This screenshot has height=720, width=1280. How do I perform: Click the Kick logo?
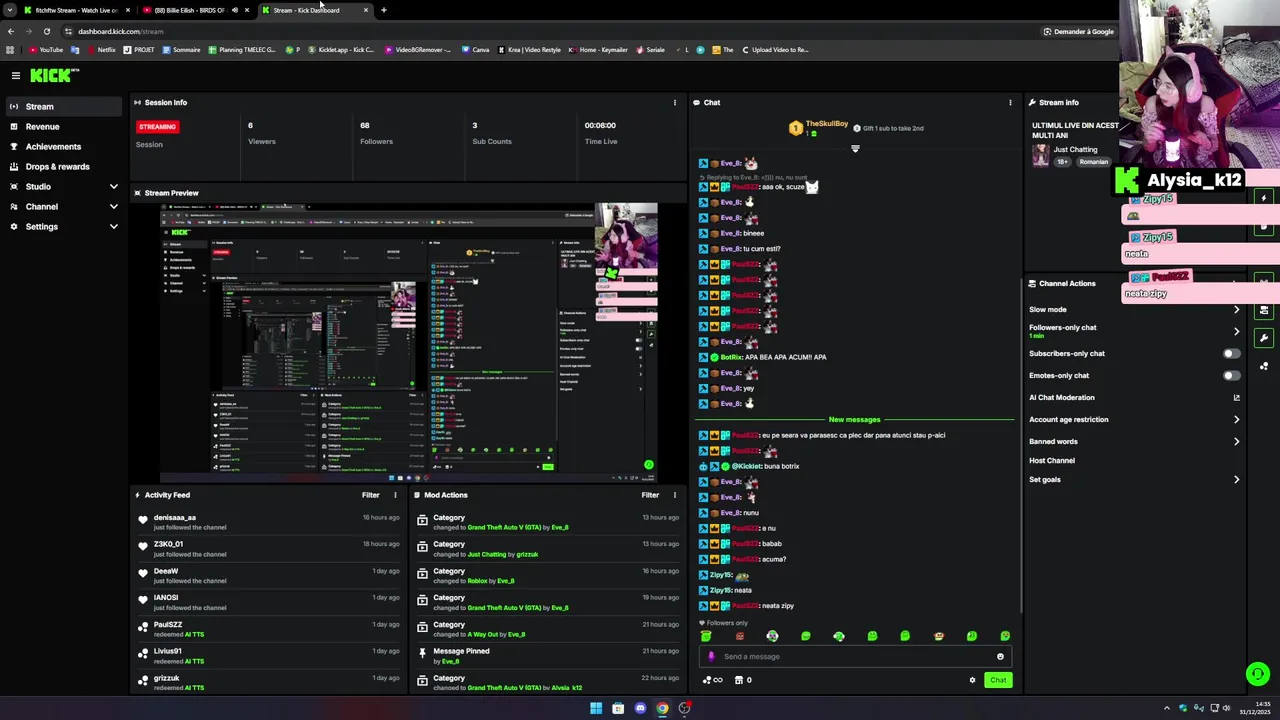click(x=53, y=75)
